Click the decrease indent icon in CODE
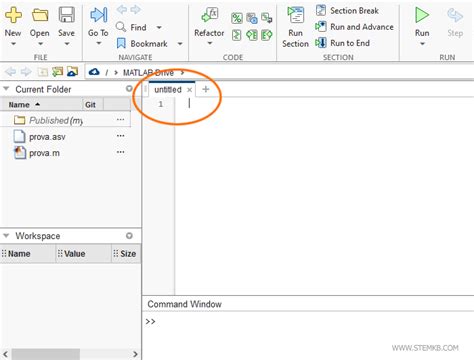This screenshot has height=360, width=474. pyautogui.click(x=252, y=35)
